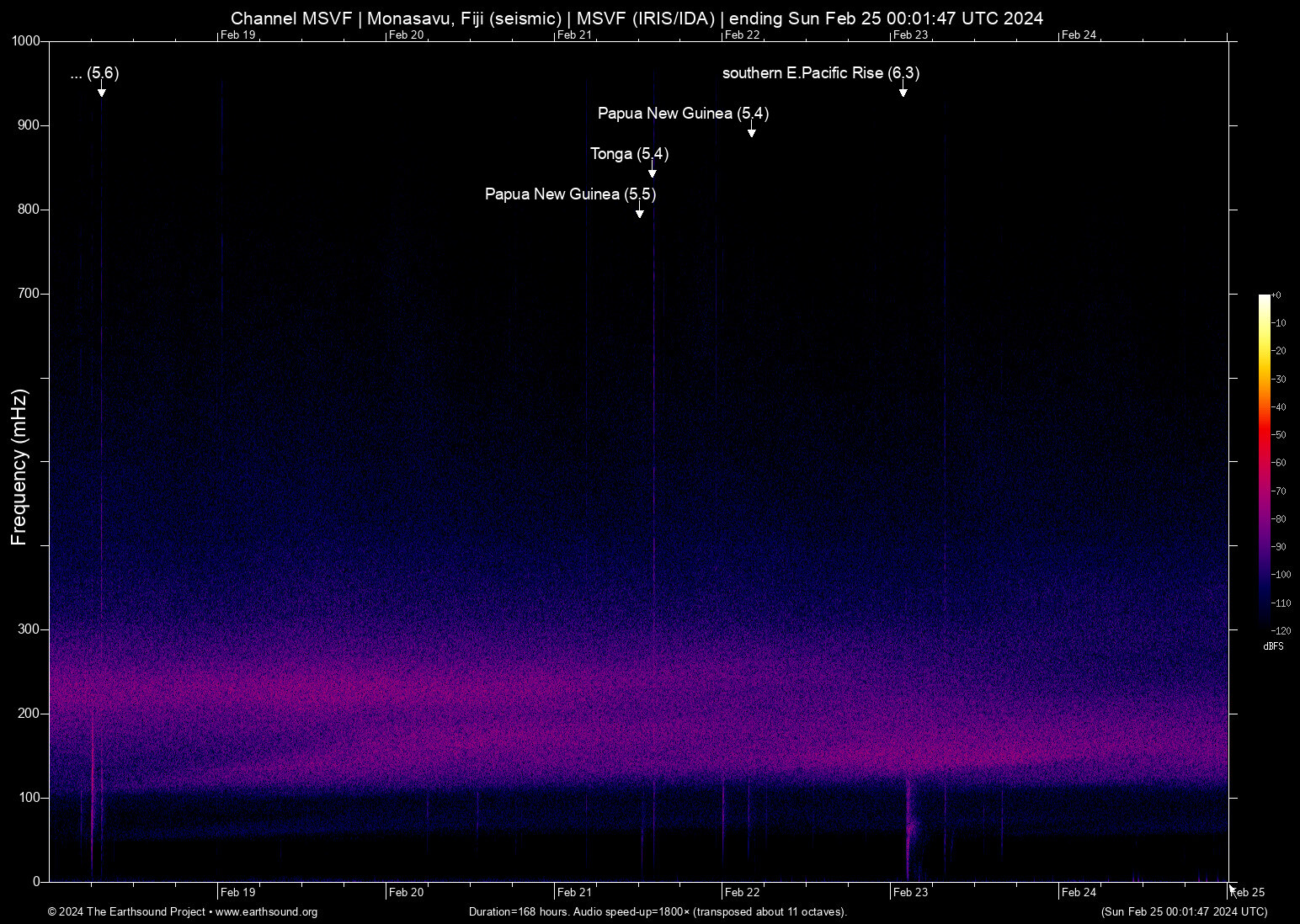Click the 1000 mHz frequency tick label

pyautogui.click(x=26, y=41)
